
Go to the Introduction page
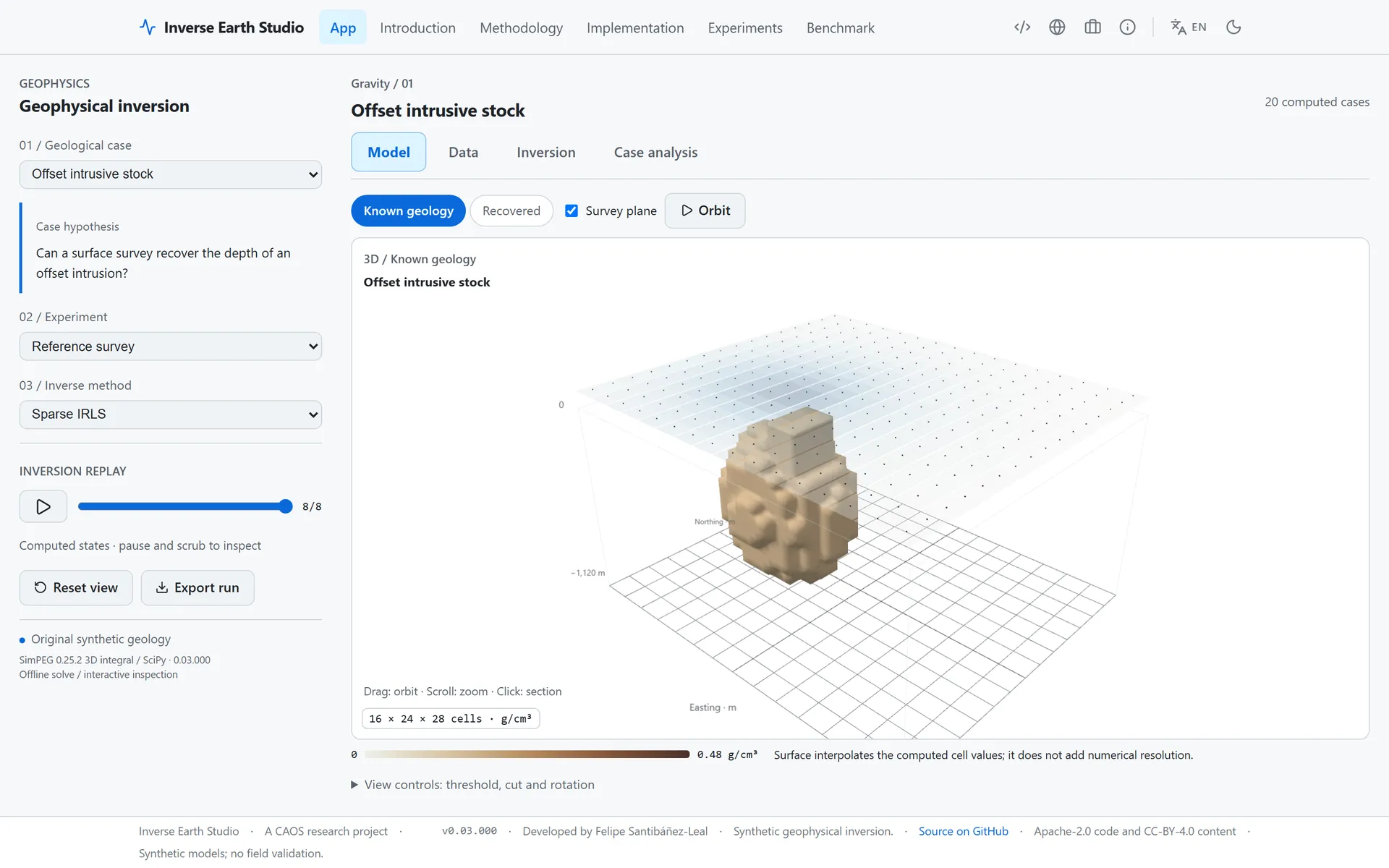(x=417, y=27)
